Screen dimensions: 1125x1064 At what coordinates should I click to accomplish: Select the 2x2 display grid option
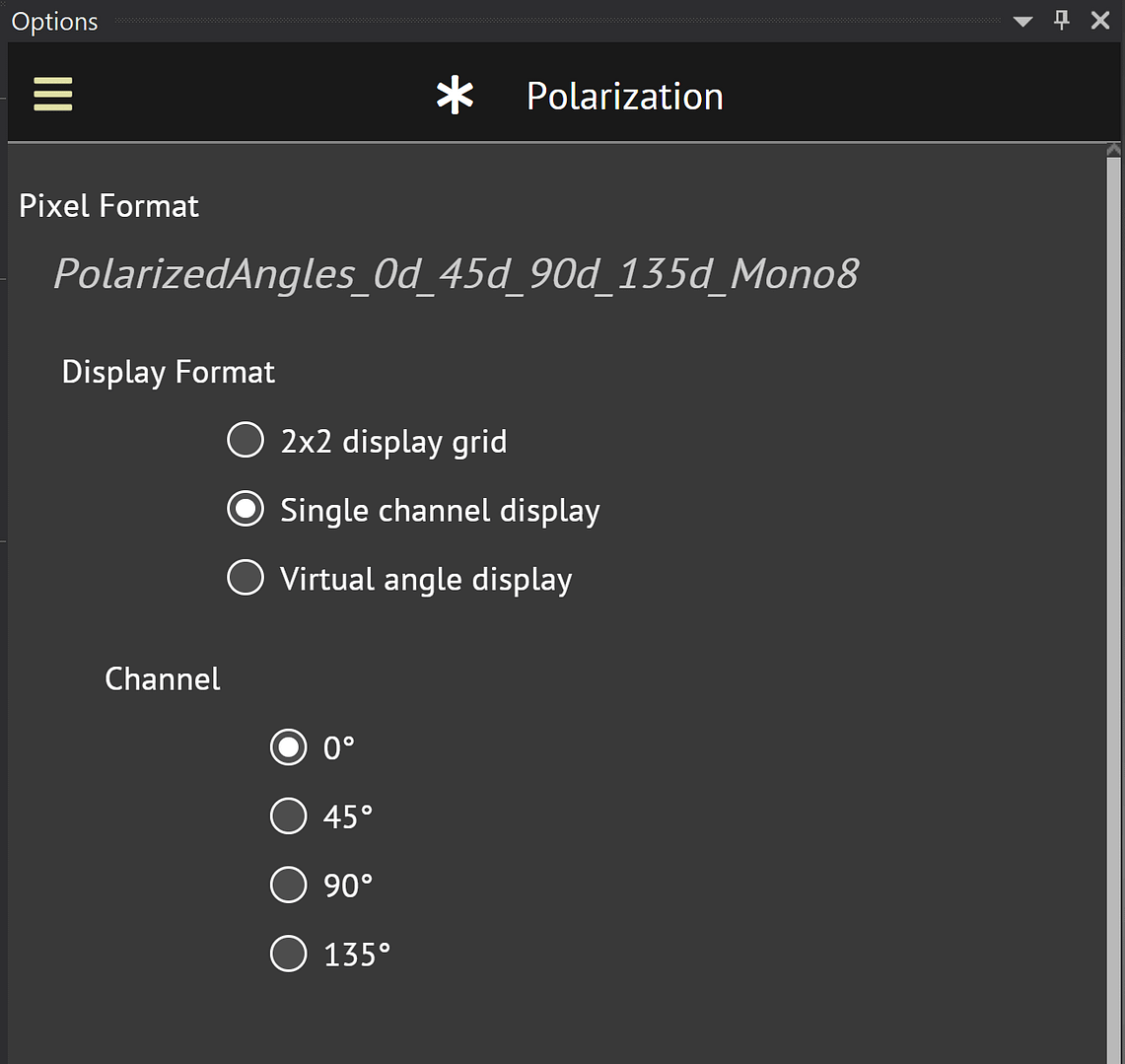[246, 440]
